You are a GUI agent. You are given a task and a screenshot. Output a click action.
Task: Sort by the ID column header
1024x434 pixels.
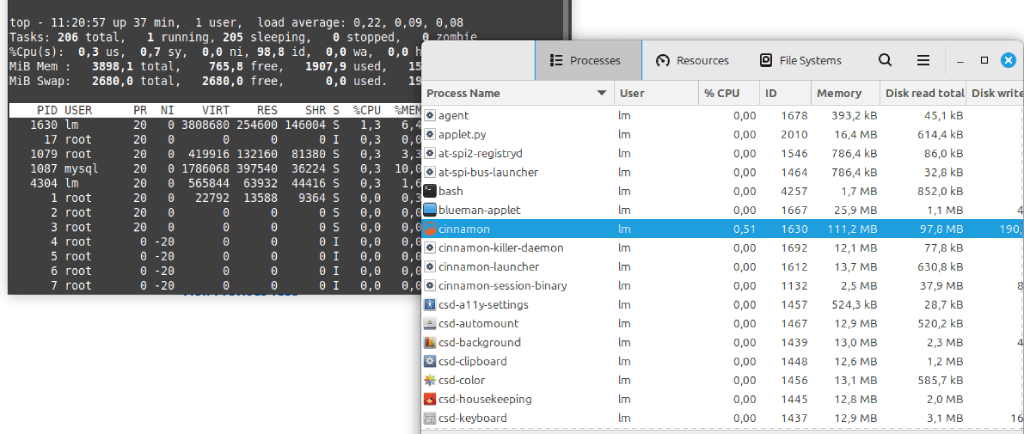coord(786,93)
